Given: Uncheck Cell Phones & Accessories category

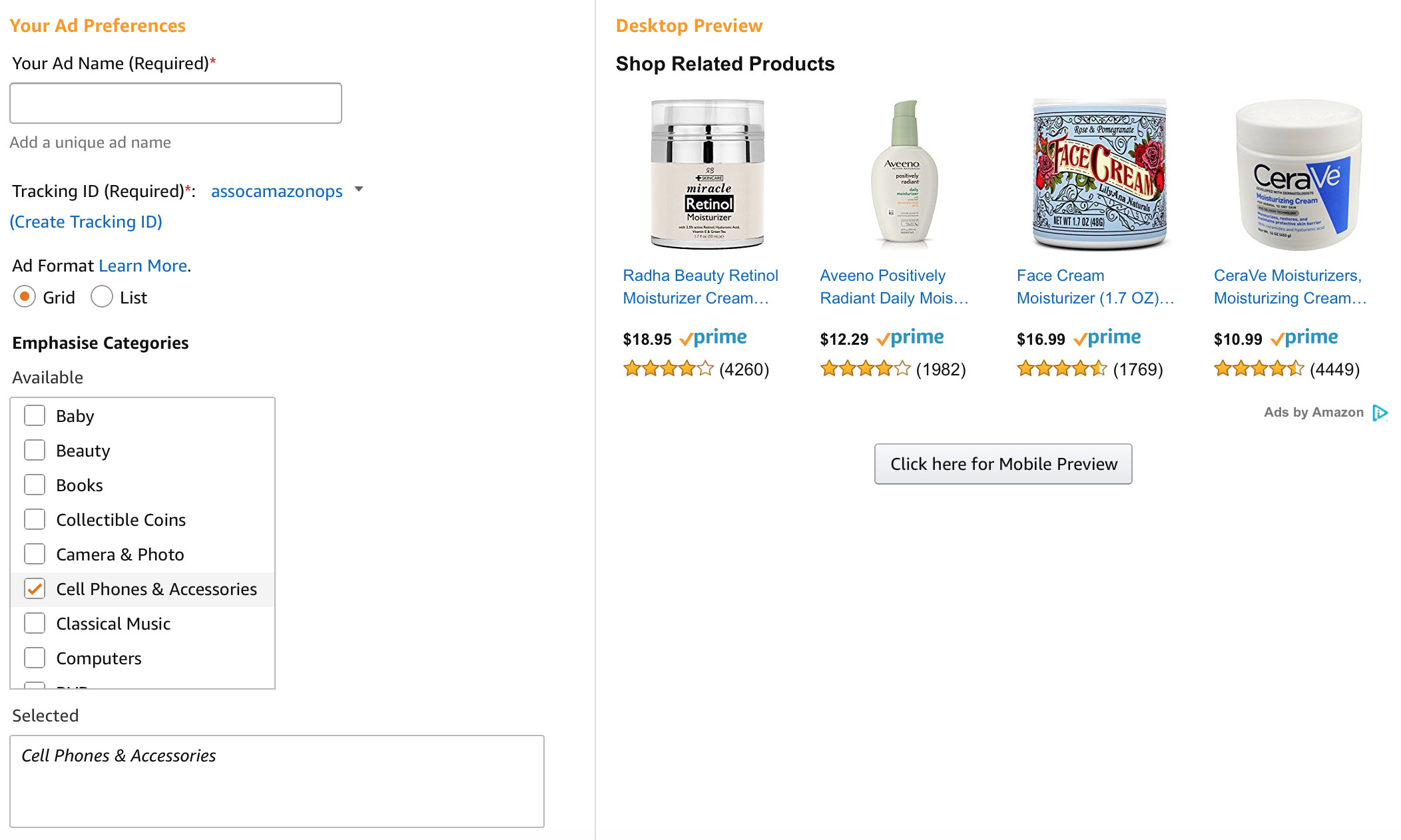Looking at the screenshot, I should [x=35, y=589].
